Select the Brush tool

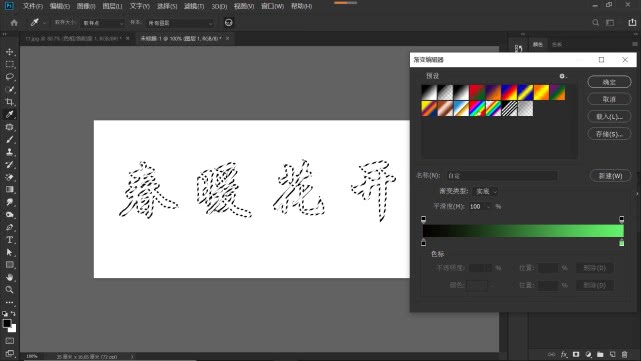[x=9, y=139]
